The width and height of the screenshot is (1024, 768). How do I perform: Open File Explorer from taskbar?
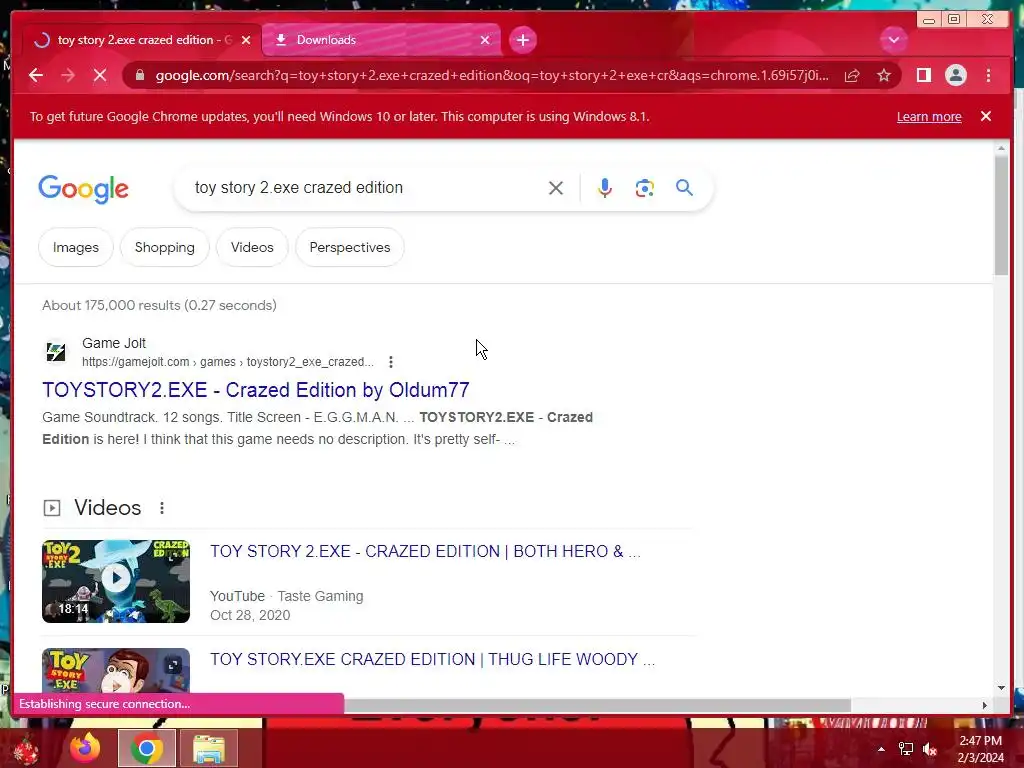click(208, 748)
